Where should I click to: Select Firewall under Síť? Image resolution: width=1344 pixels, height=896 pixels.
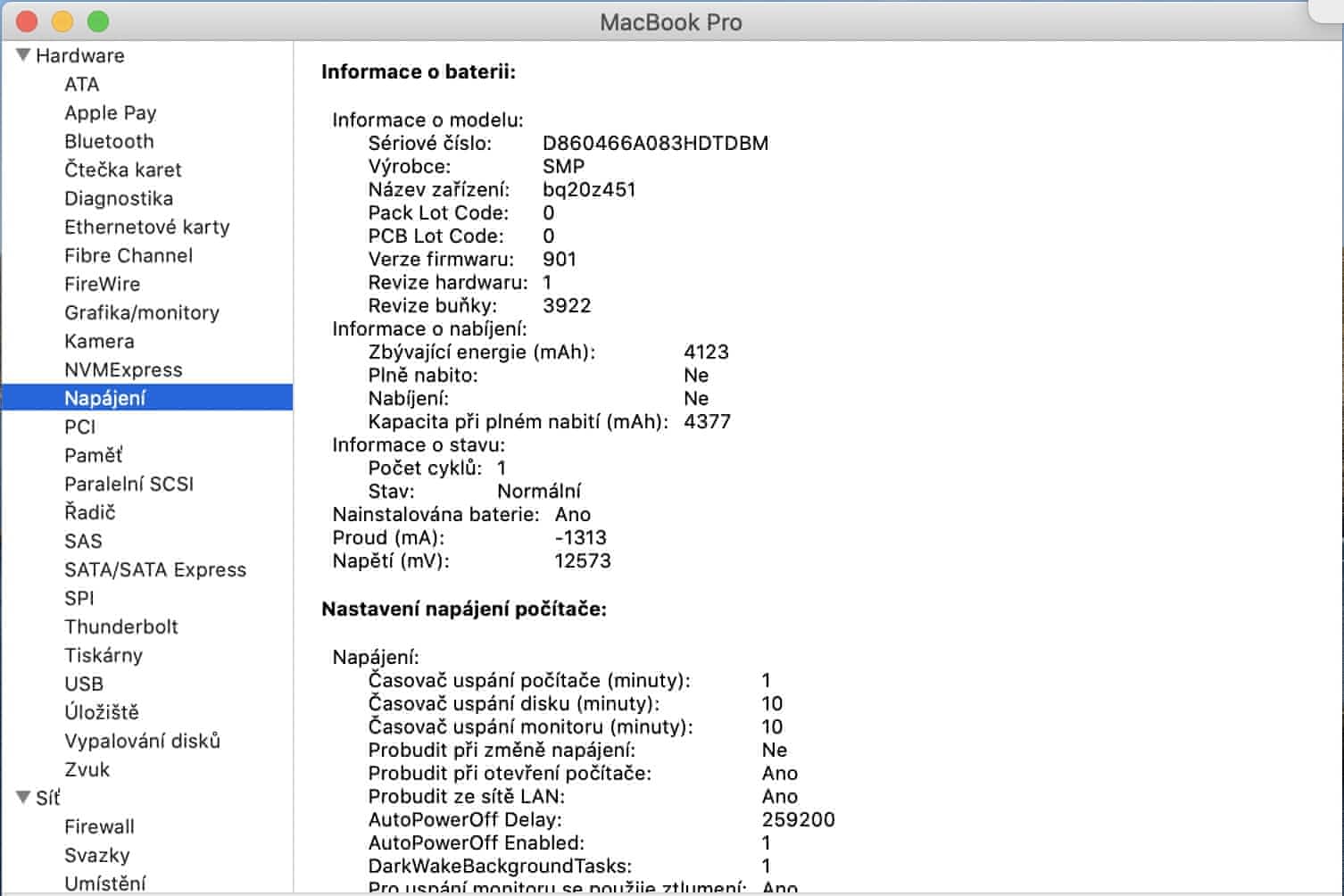pos(100,826)
